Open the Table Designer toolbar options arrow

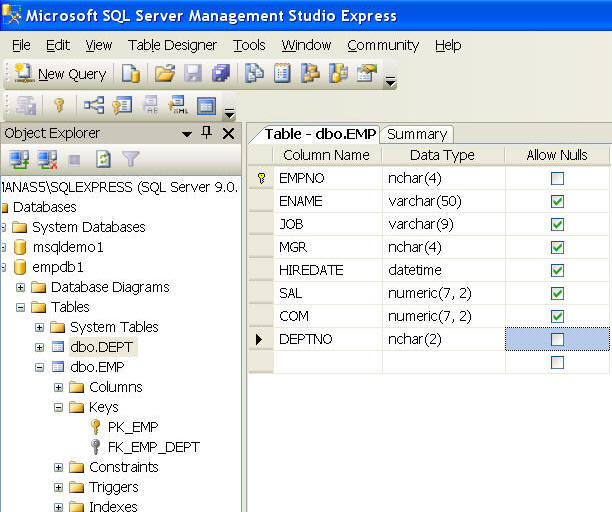click(230, 114)
